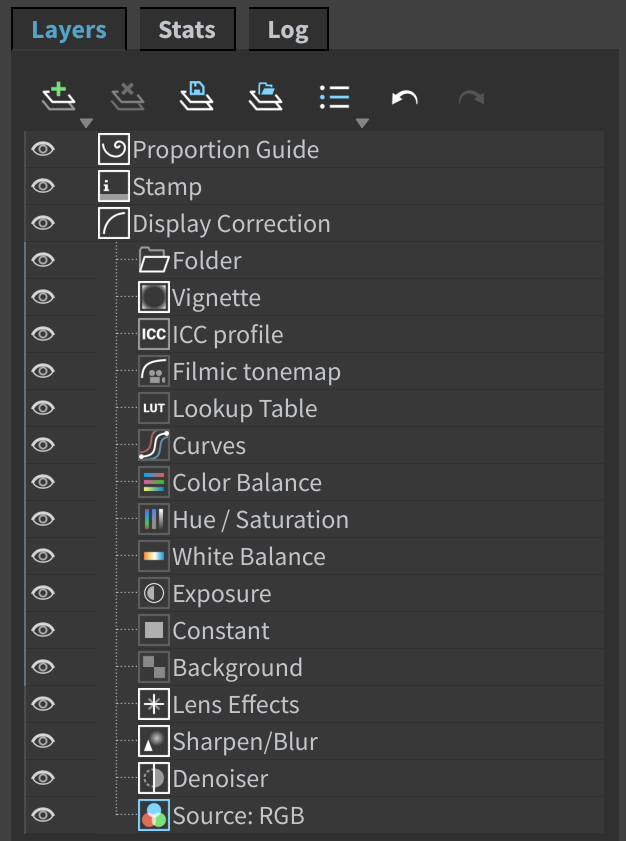The width and height of the screenshot is (626, 841).
Task: Select the Folder layer item
Action: 314,260
